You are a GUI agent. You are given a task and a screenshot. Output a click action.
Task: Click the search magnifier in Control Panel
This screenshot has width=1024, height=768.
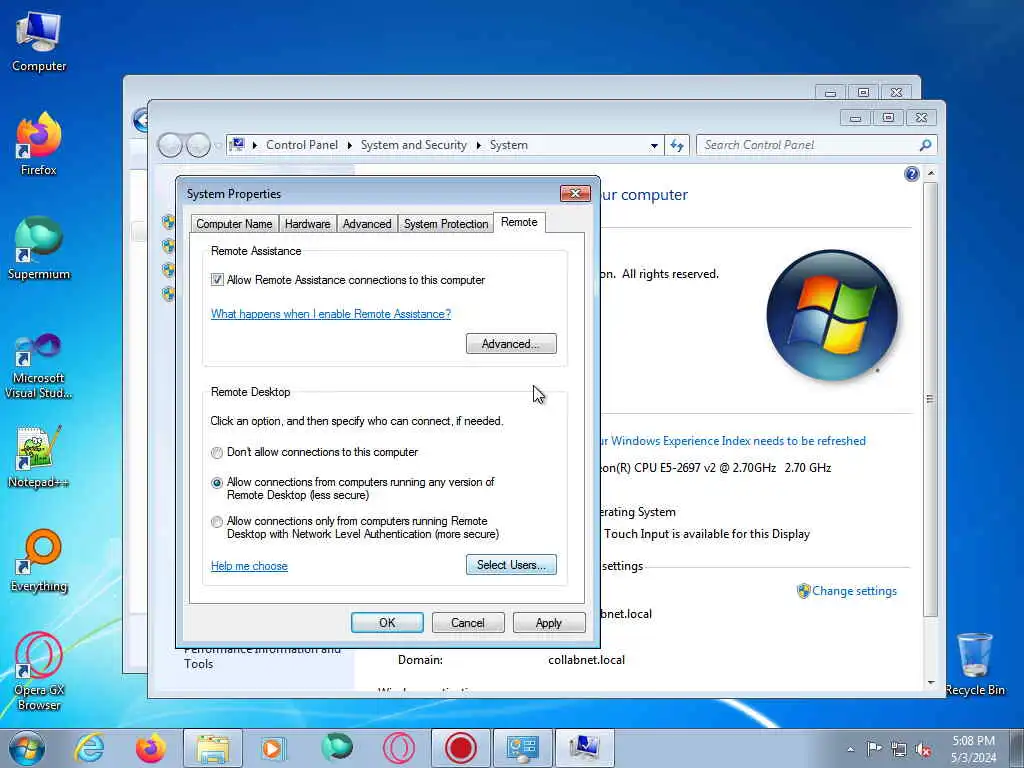(x=925, y=145)
